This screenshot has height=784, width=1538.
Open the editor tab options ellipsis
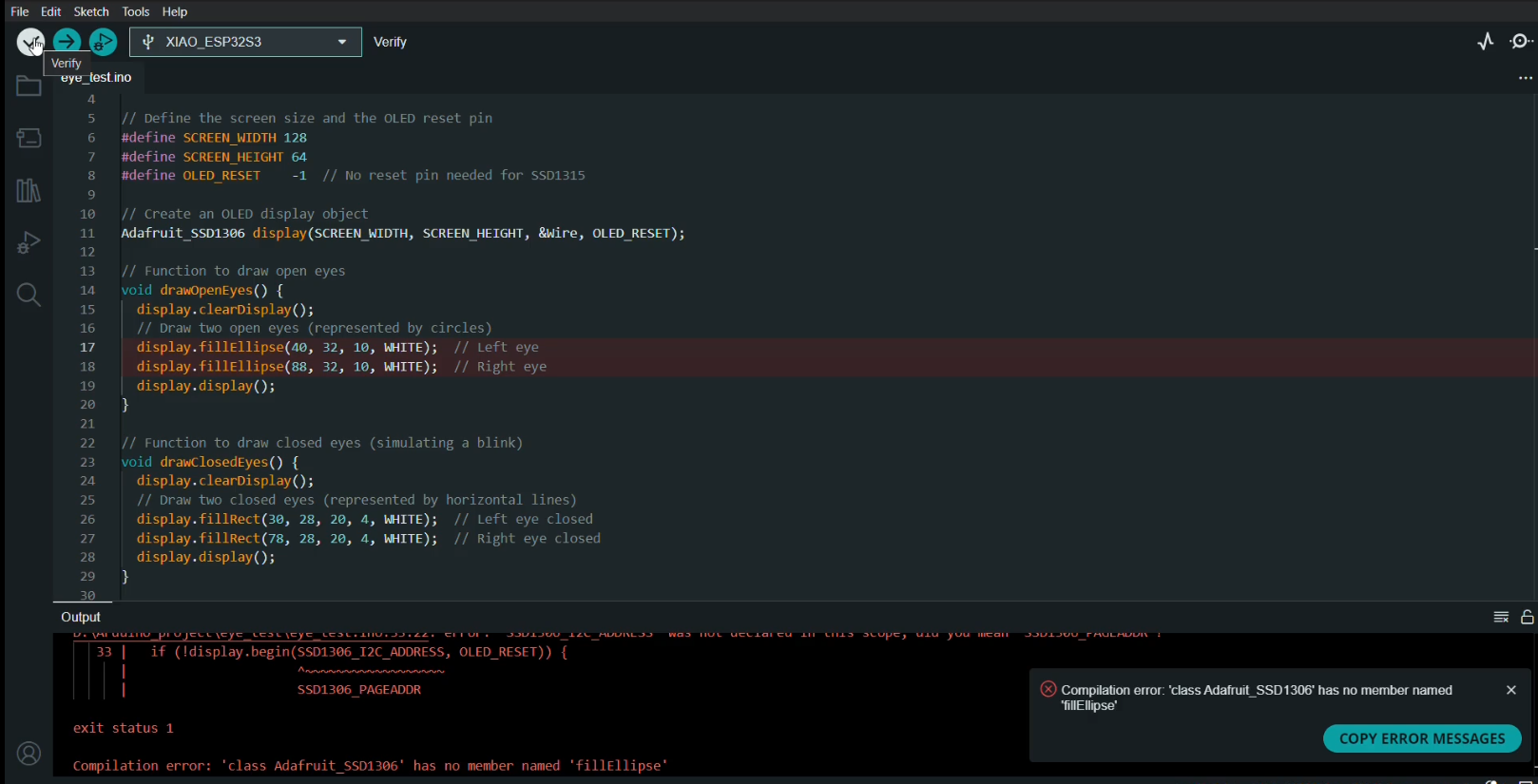tap(1525, 79)
